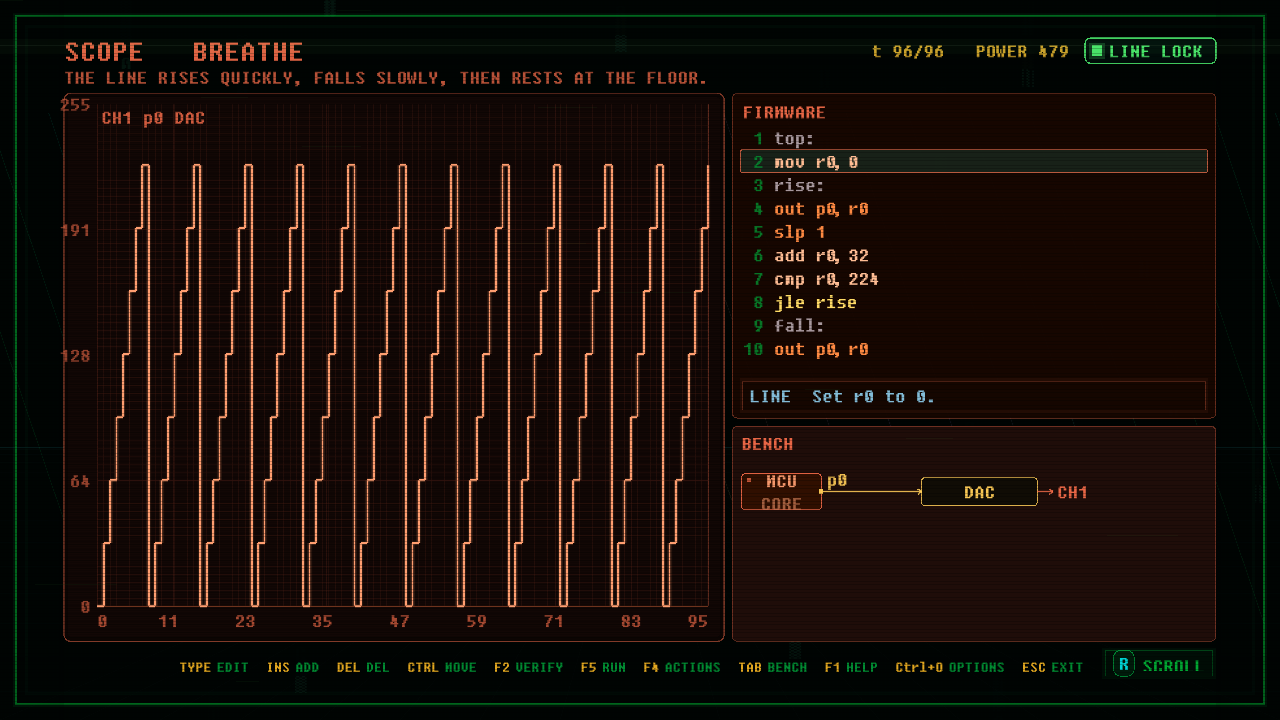Viewport: 1280px width, 720px height.
Task: Click the 255 y-axis label
Action: coord(76,105)
